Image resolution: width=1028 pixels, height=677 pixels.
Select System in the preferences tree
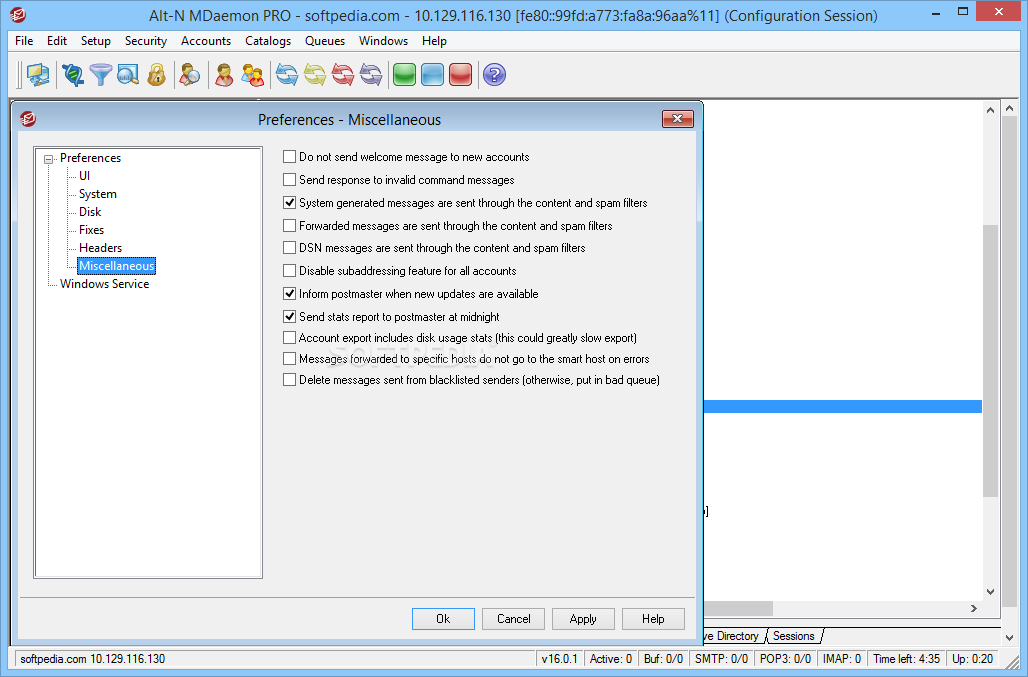[98, 194]
